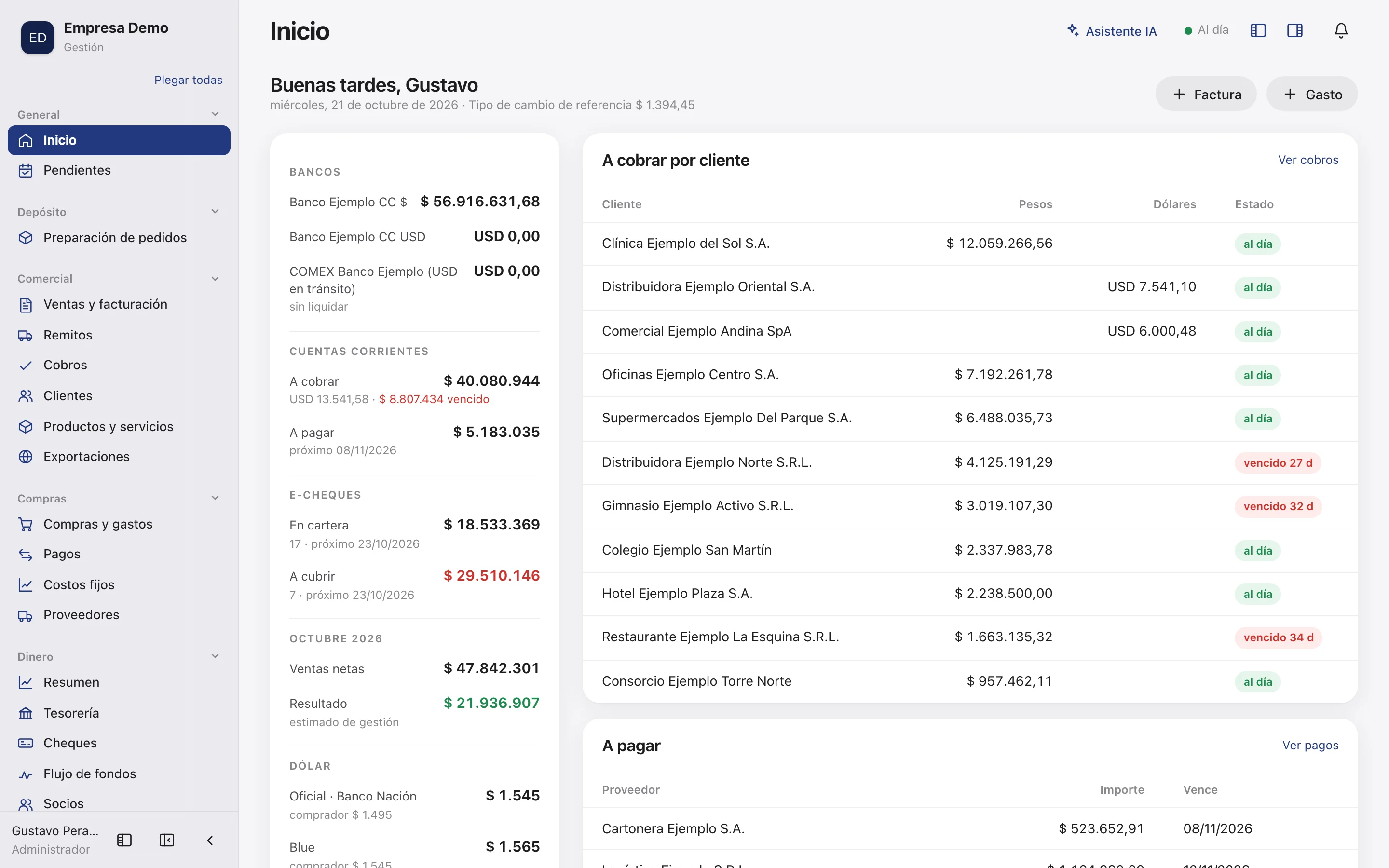Go to Clientes section

(x=119, y=396)
